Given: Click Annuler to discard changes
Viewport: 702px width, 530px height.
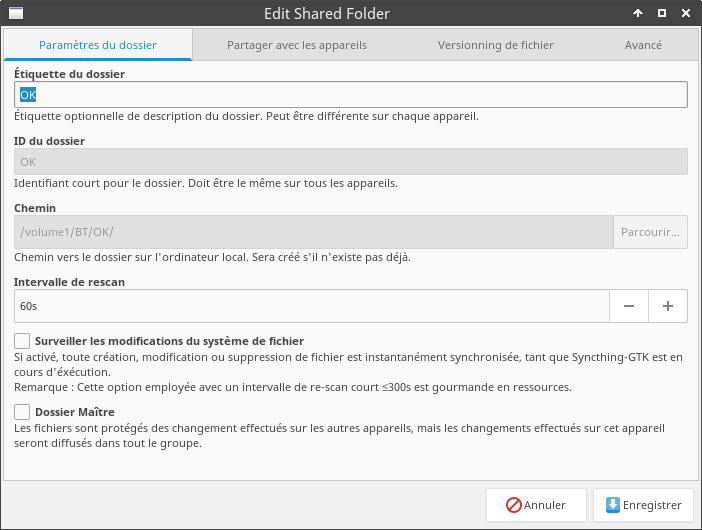Looking at the screenshot, I should click(536, 505).
